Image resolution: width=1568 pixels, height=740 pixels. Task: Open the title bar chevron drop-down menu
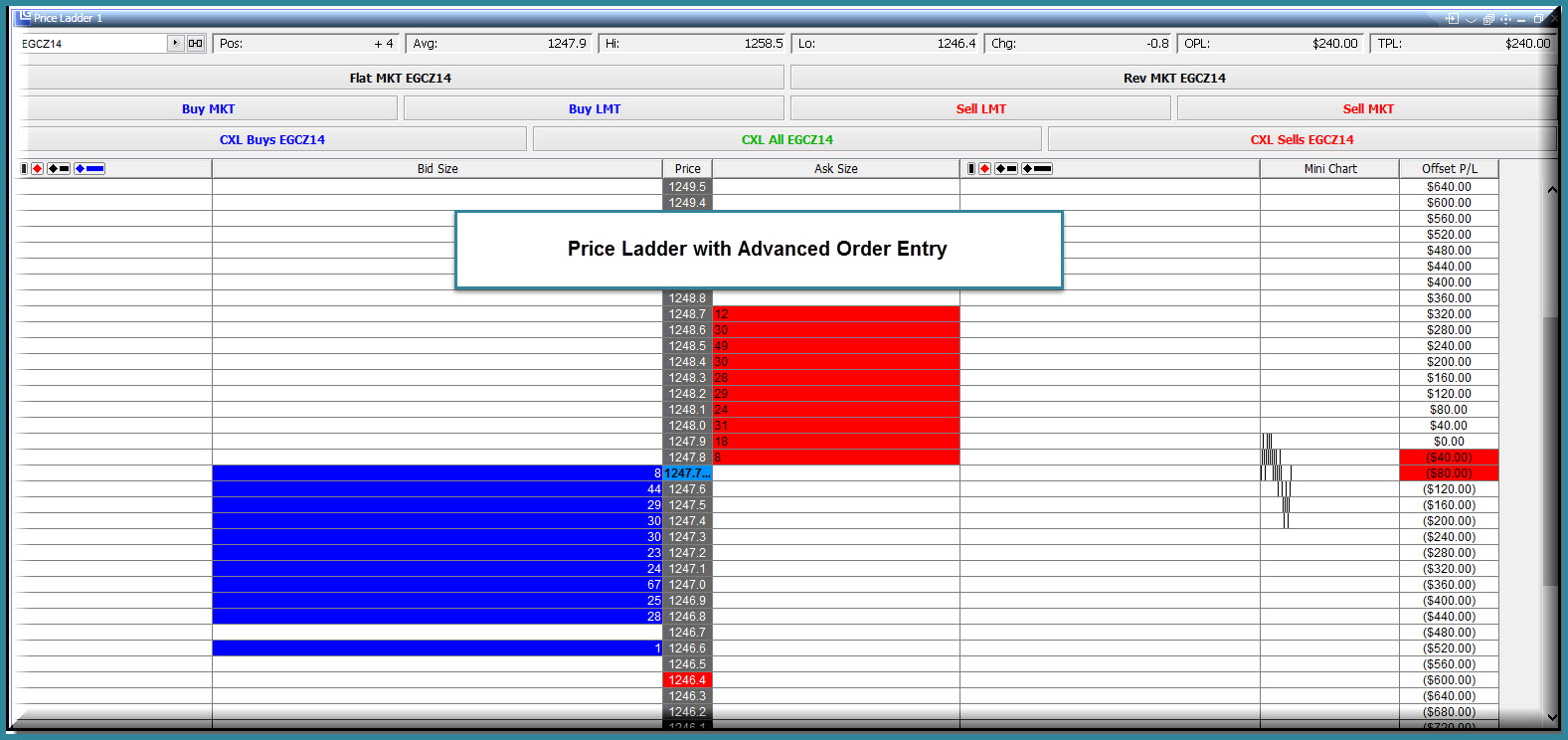click(x=1471, y=19)
